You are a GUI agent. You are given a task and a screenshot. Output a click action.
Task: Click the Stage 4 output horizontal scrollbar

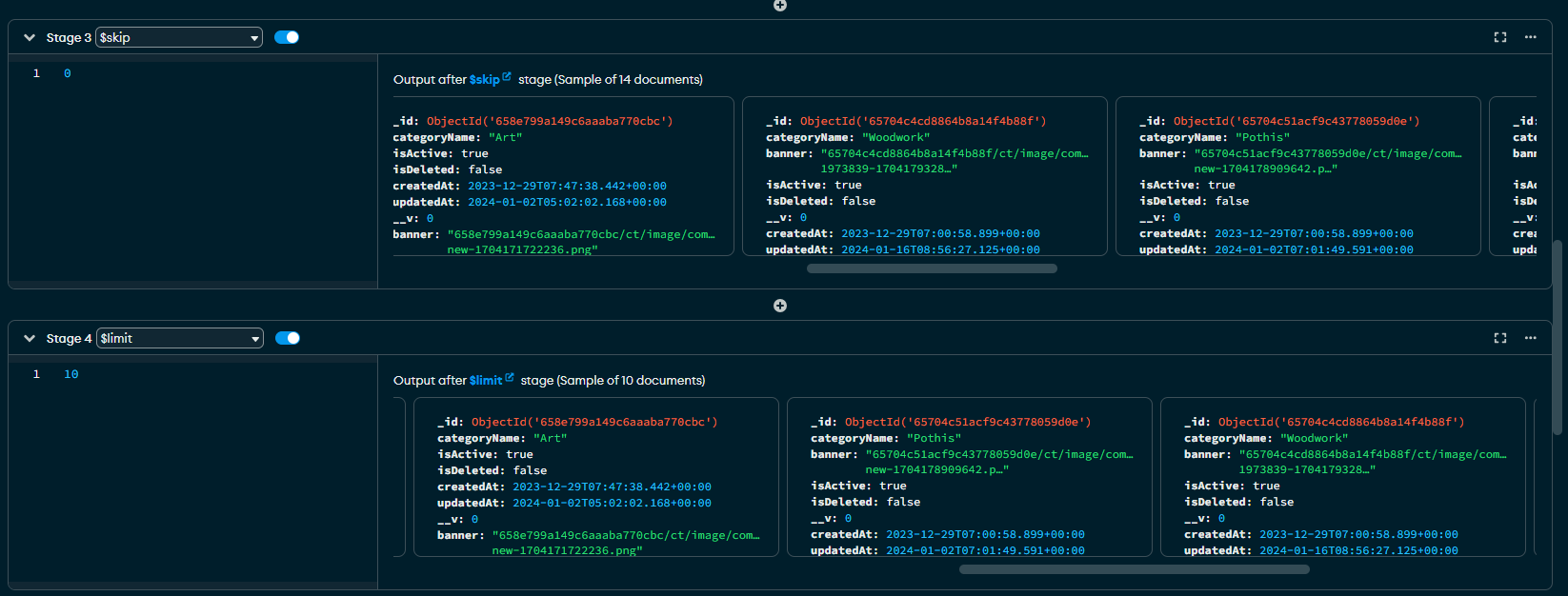click(x=1134, y=569)
